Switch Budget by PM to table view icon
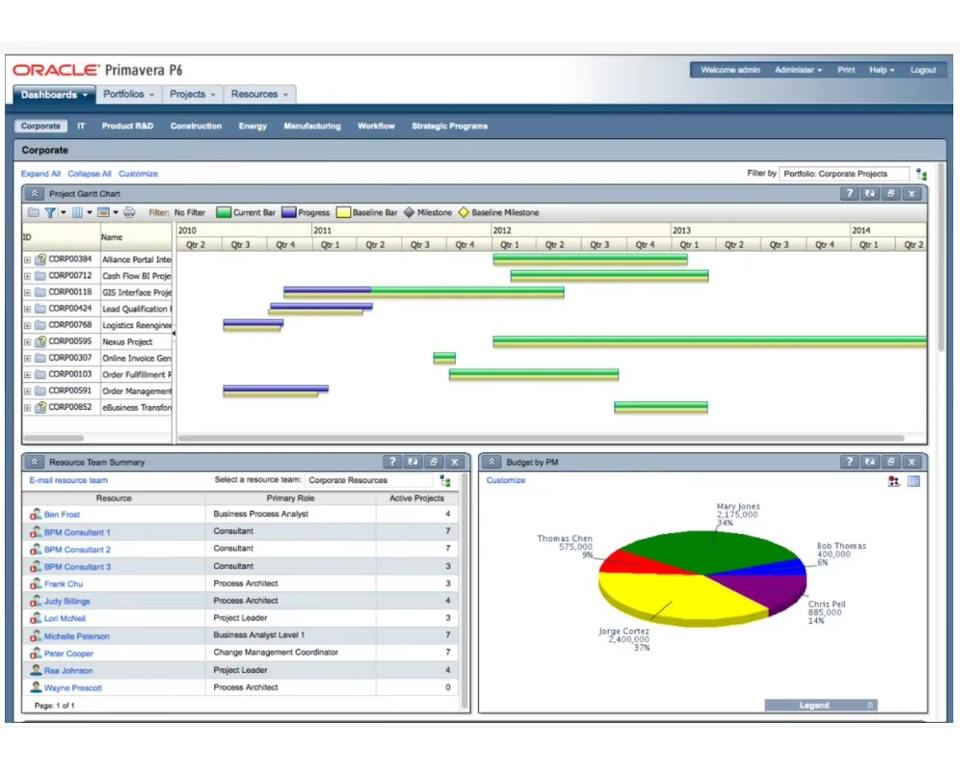The width and height of the screenshot is (960, 768). pos(913,481)
